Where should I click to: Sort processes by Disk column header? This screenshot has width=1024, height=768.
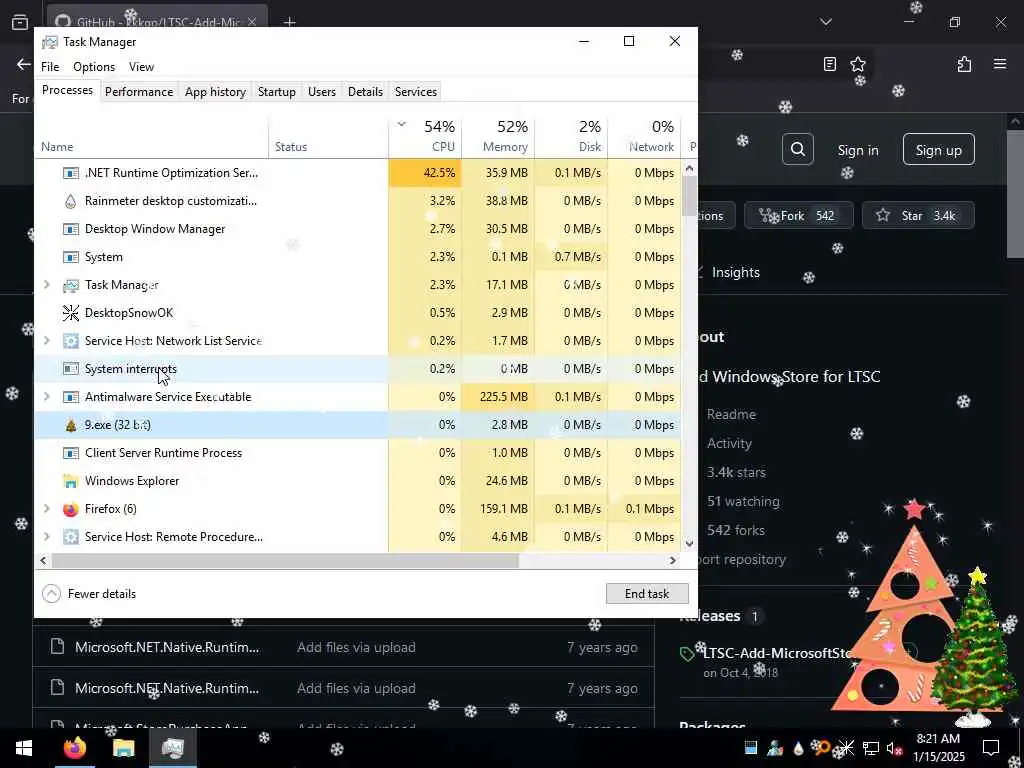point(571,136)
